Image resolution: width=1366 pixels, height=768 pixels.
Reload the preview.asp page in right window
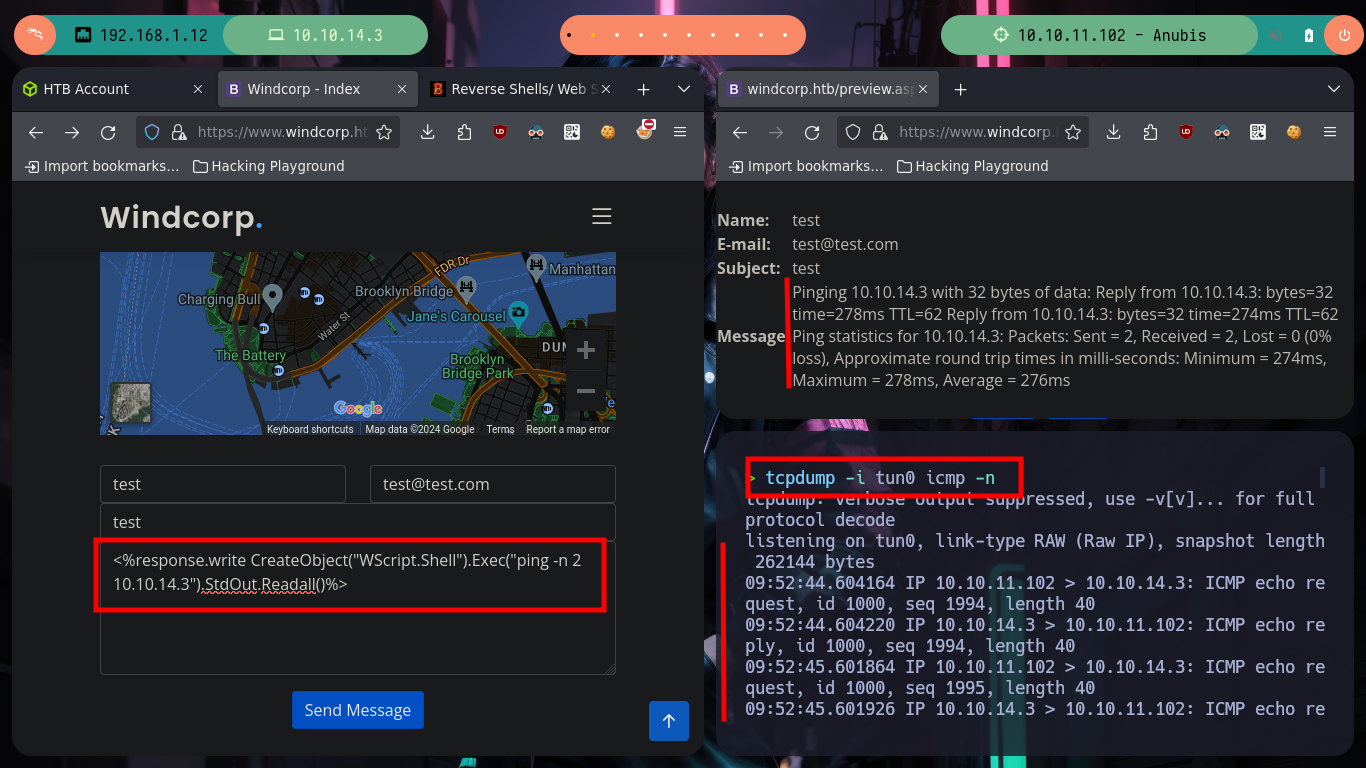(812, 132)
